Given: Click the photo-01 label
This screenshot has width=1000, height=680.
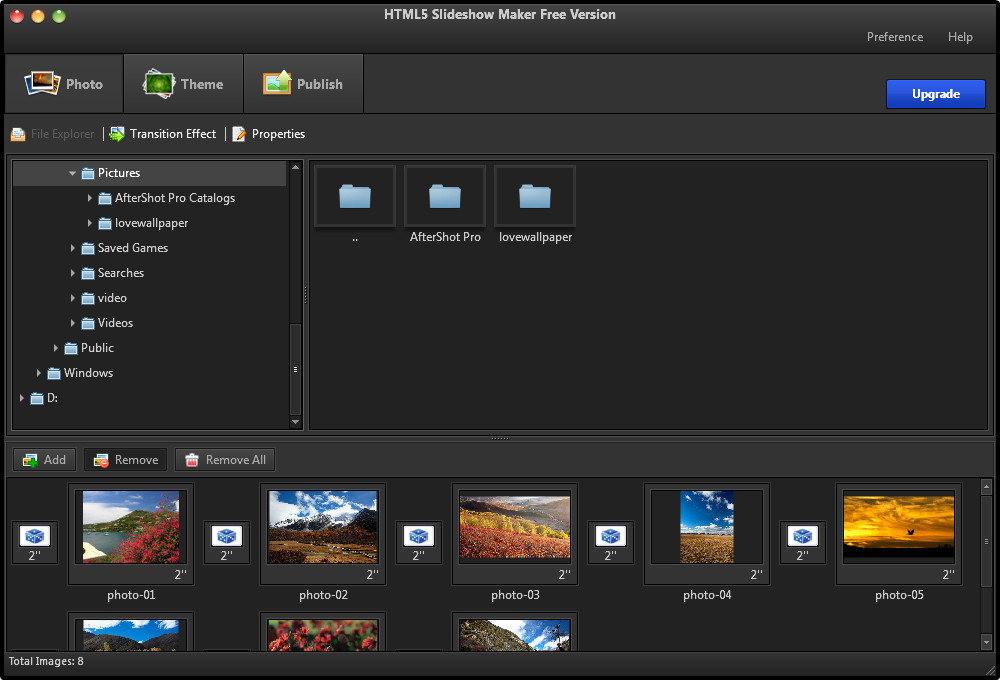Looking at the screenshot, I should [x=131, y=595].
